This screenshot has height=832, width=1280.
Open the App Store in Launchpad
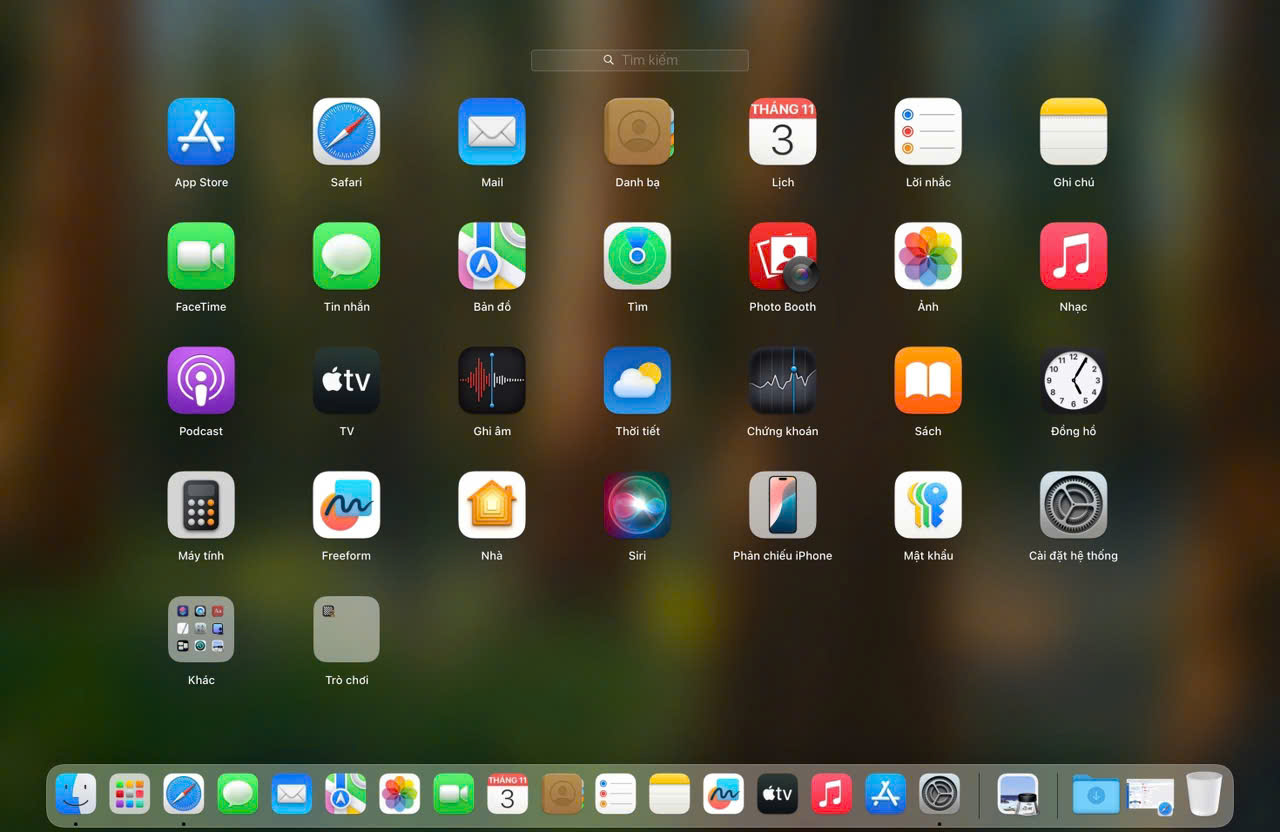click(x=201, y=131)
